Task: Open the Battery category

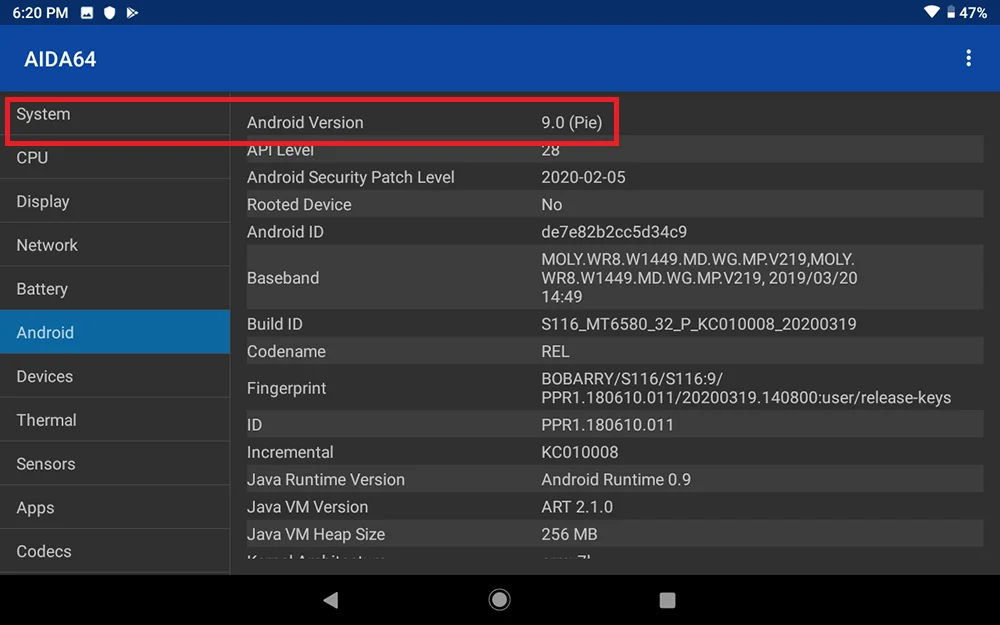Action: [115, 289]
